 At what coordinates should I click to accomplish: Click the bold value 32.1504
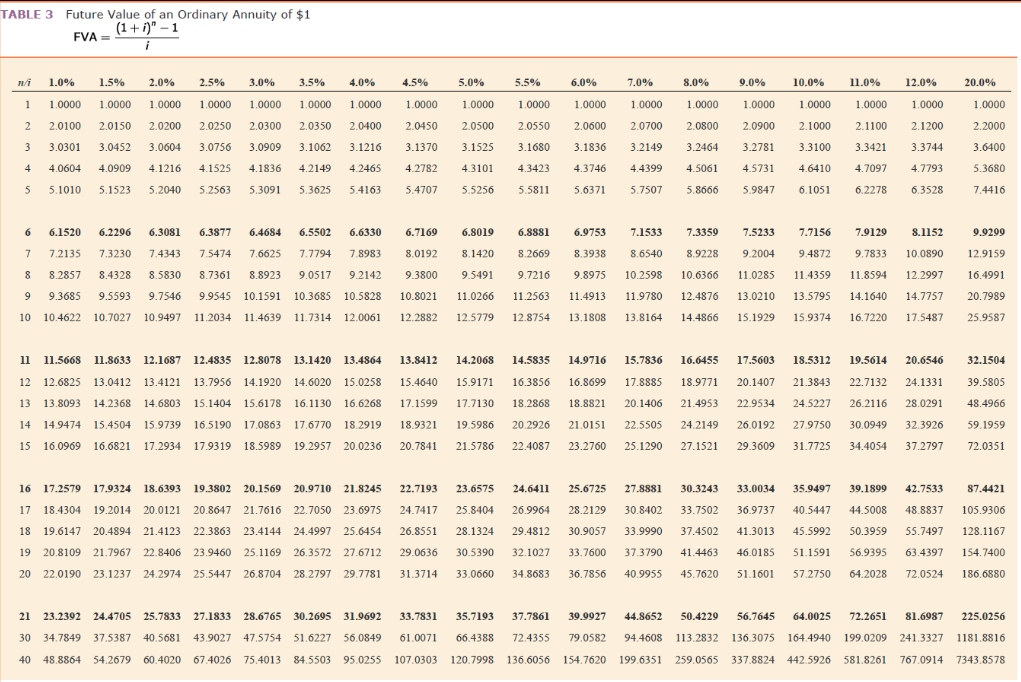pyautogui.click(x=986, y=360)
